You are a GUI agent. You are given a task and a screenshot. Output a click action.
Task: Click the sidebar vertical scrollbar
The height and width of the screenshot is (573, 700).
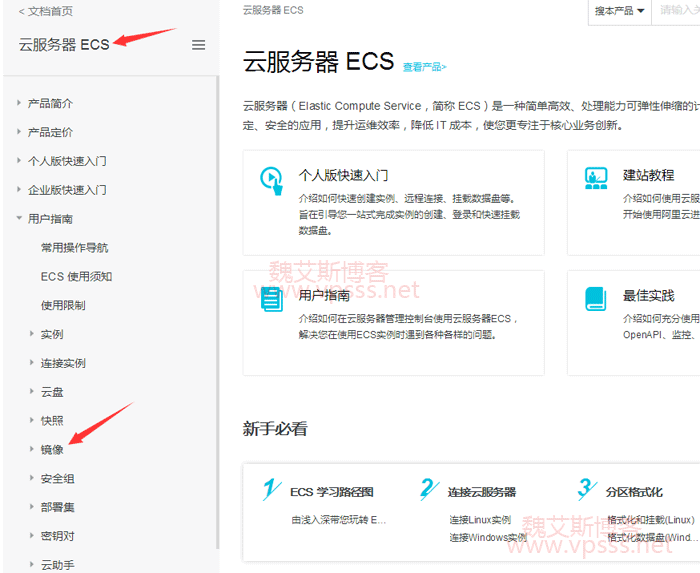pyautogui.click(x=217, y=300)
